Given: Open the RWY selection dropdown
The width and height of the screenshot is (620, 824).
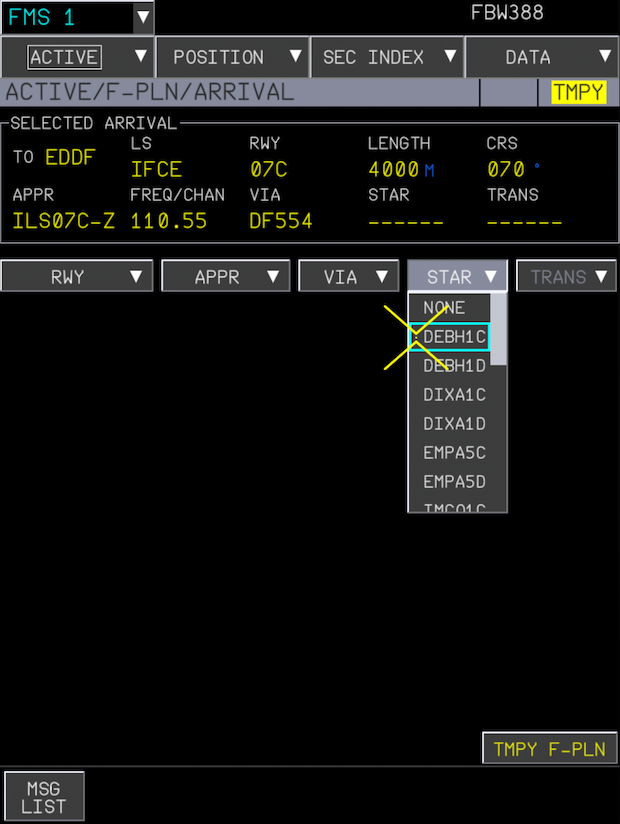Looking at the screenshot, I should click(x=77, y=277).
